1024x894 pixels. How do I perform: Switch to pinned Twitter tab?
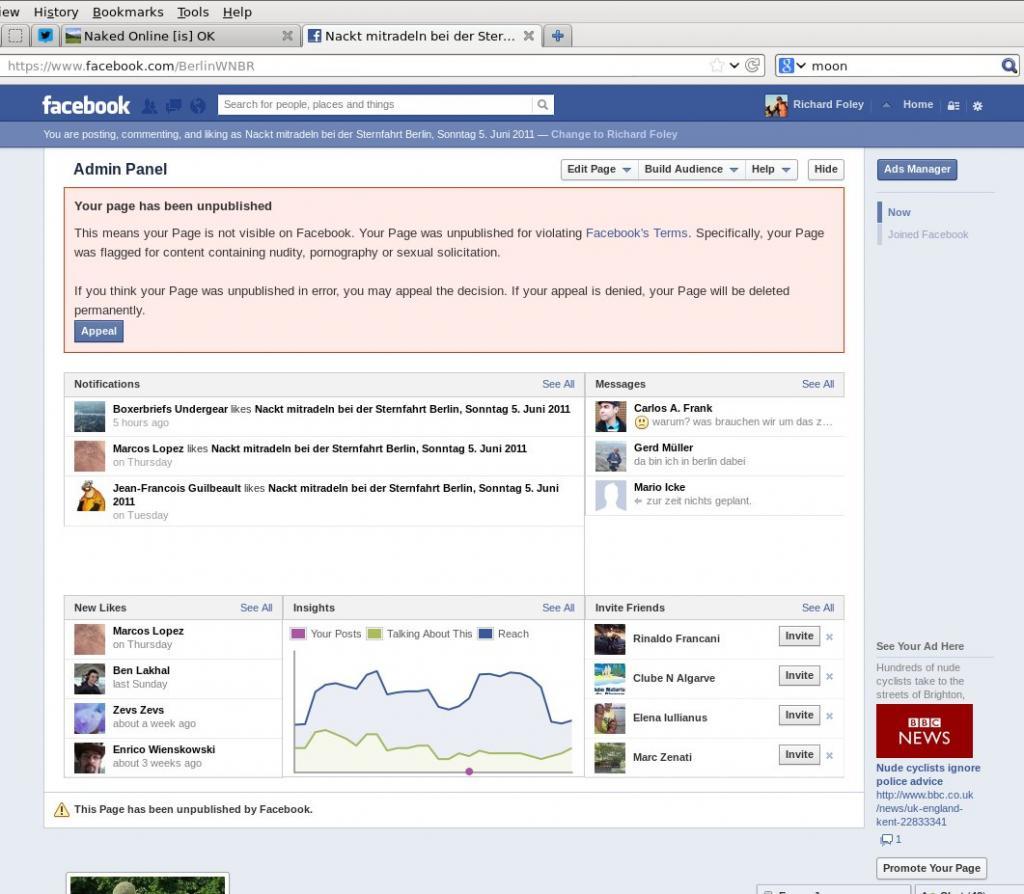click(45, 35)
